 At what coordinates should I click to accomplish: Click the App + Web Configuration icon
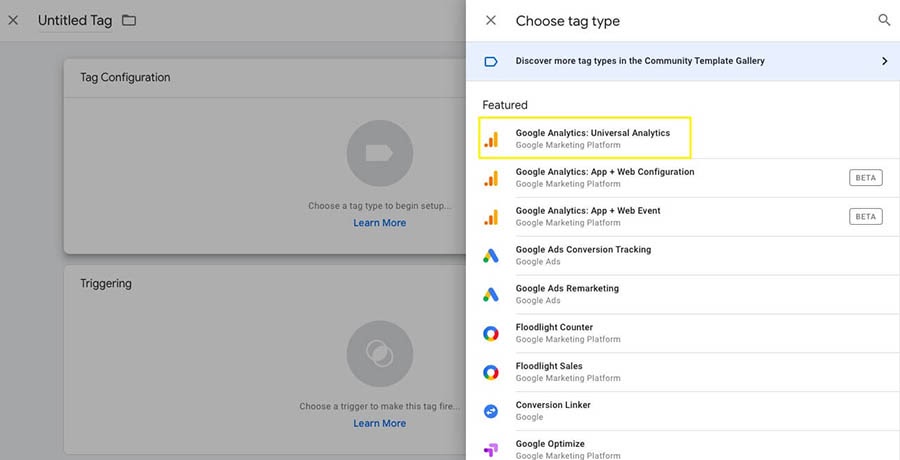coord(491,178)
